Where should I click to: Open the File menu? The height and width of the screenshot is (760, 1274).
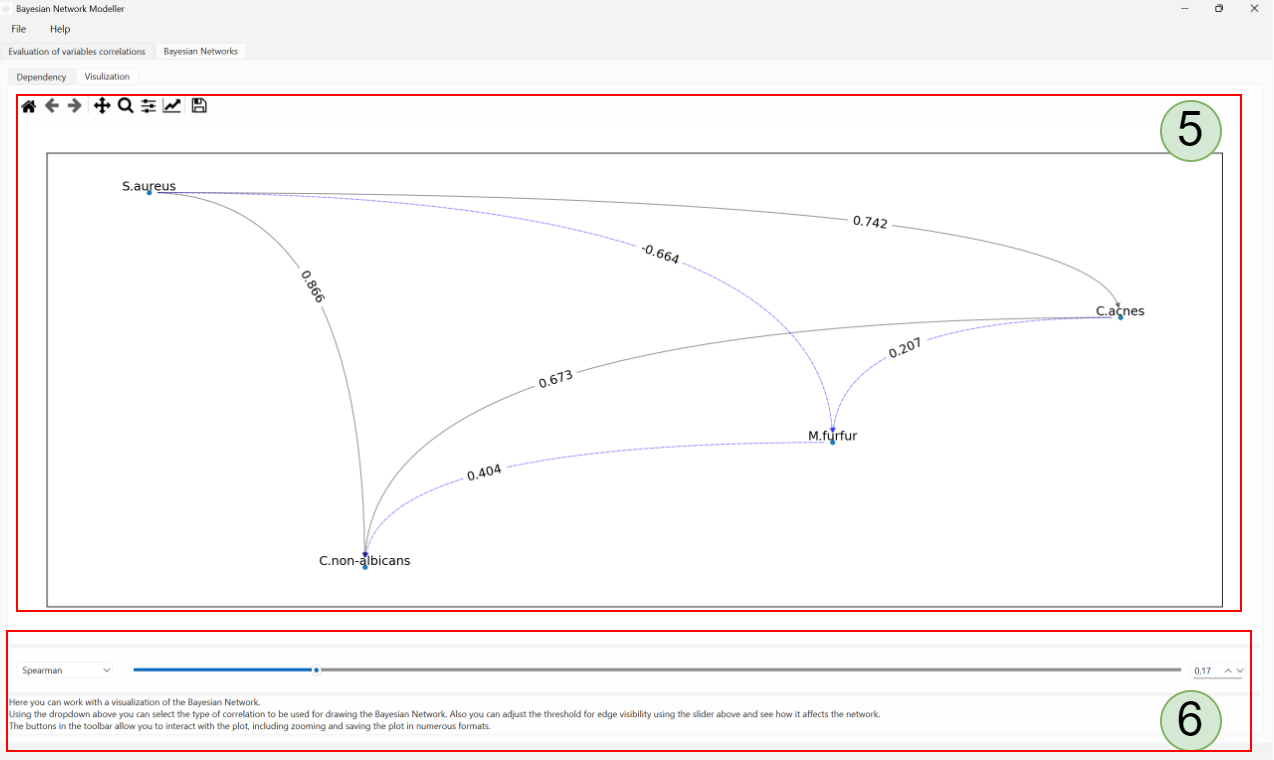[17, 29]
